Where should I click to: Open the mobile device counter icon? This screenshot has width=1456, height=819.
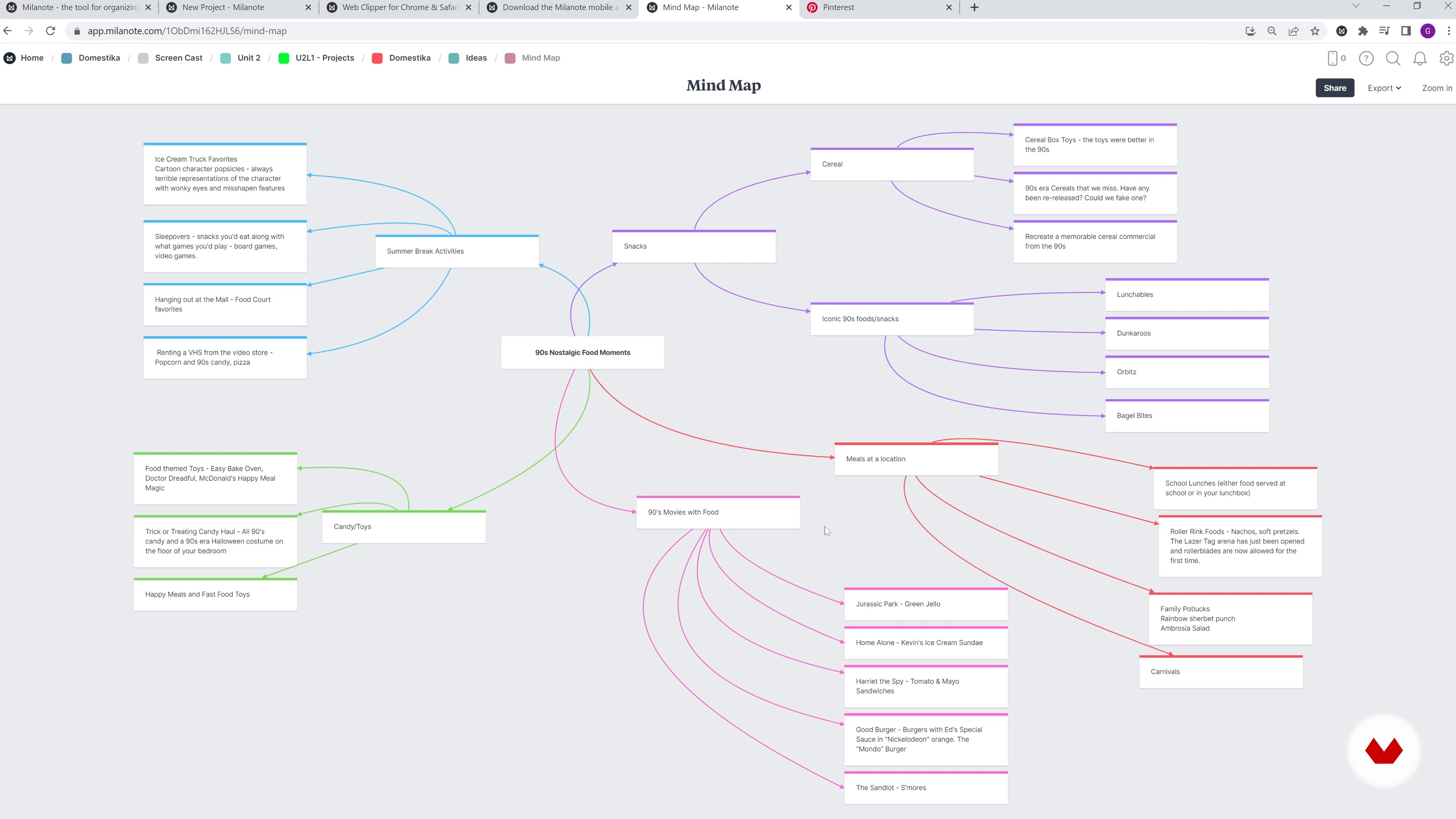[1336, 58]
